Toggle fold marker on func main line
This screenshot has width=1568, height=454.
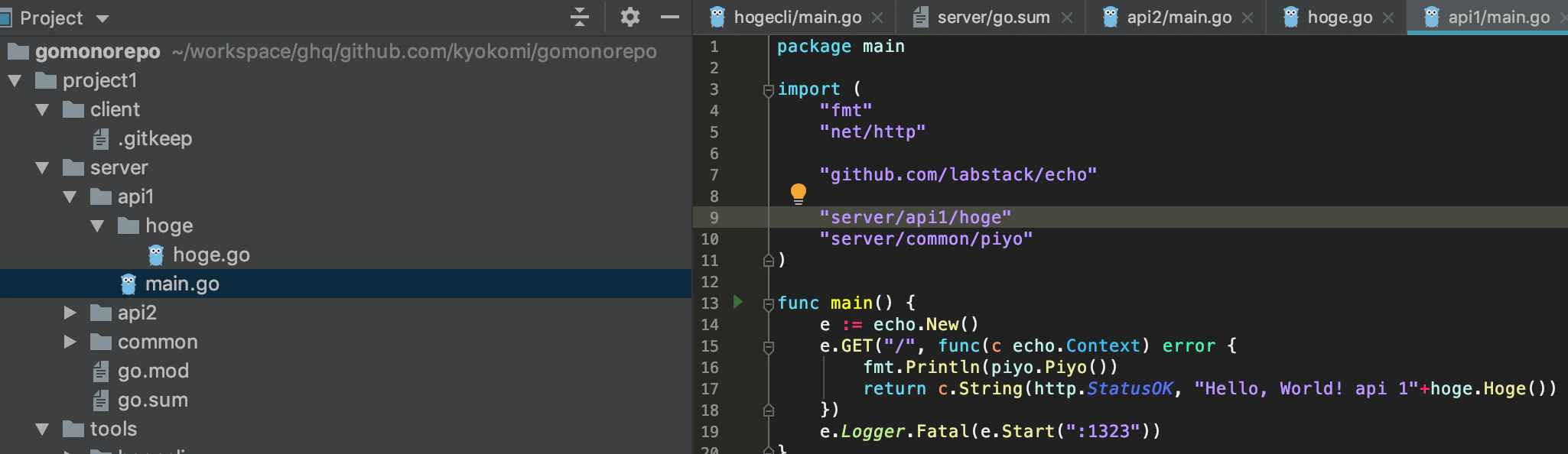coord(768,304)
